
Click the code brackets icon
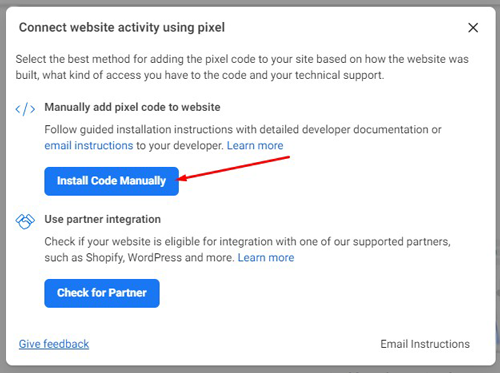(x=25, y=109)
